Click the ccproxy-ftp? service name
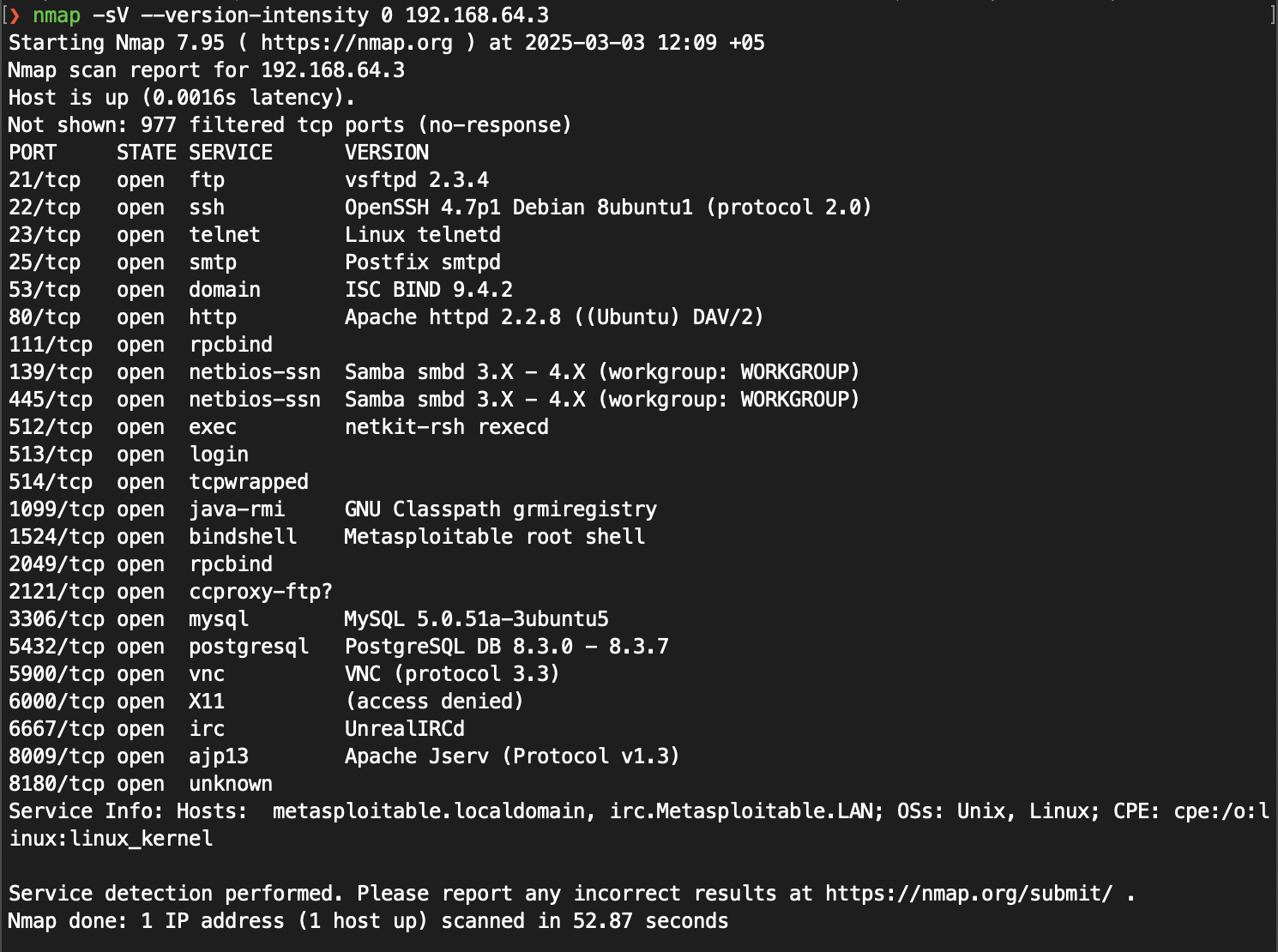This screenshot has width=1278, height=952. point(261,592)
